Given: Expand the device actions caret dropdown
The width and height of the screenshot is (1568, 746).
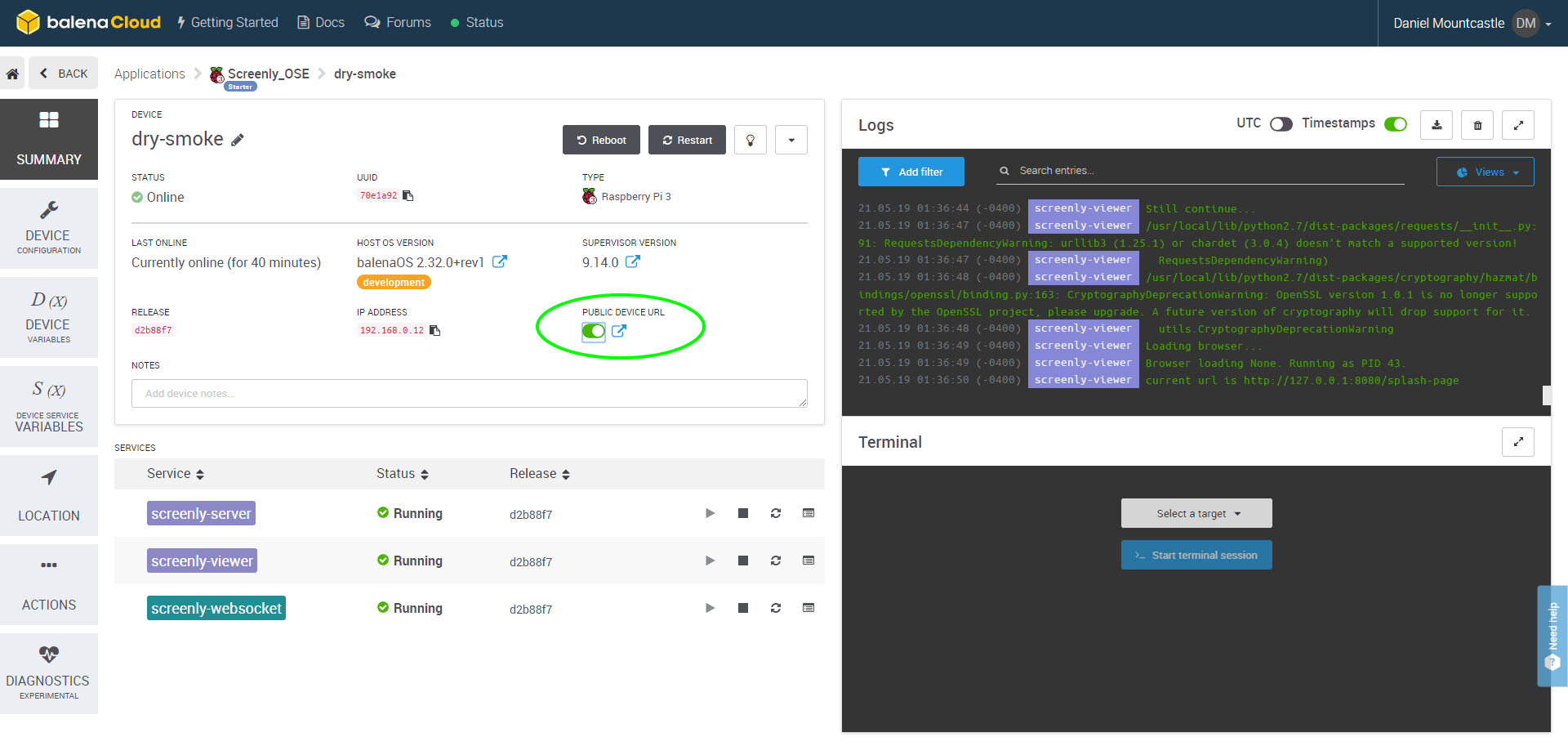Looking at the screenshot, I should (791, 140).
